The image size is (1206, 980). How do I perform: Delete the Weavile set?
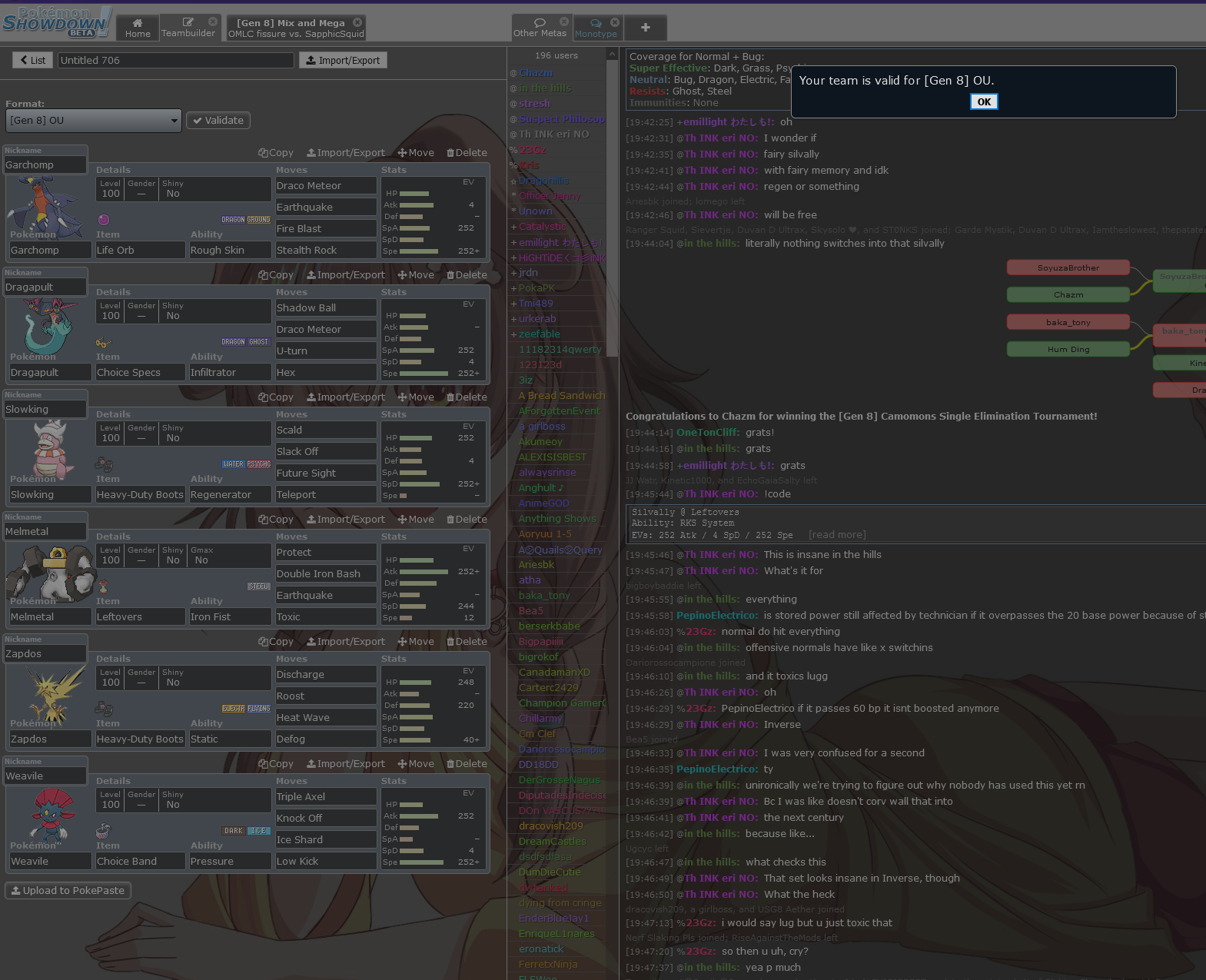[x=467, y=764]
